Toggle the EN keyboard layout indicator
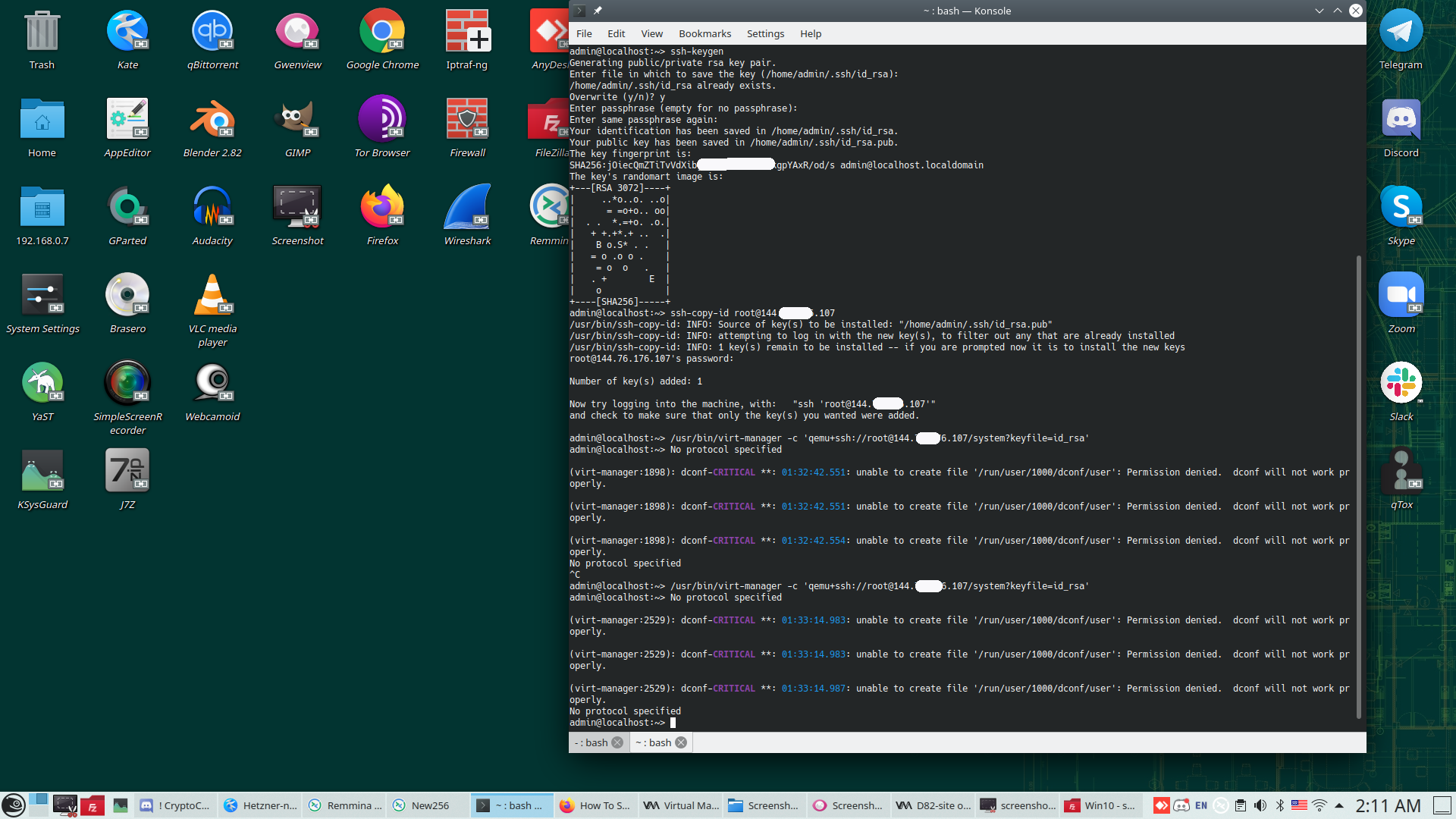Viewport: 1456px width, 819px height. pyautogui.click(x=1201, y=805)
